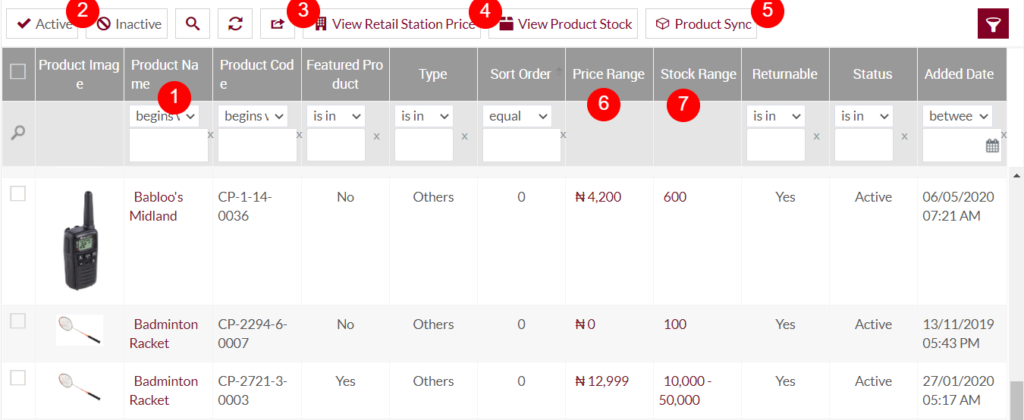Image resolution: width=1024 pixels, height=420 pixels.
Task: Click the vertical scrollbar thumb
Action: [x=1016, y=395]
